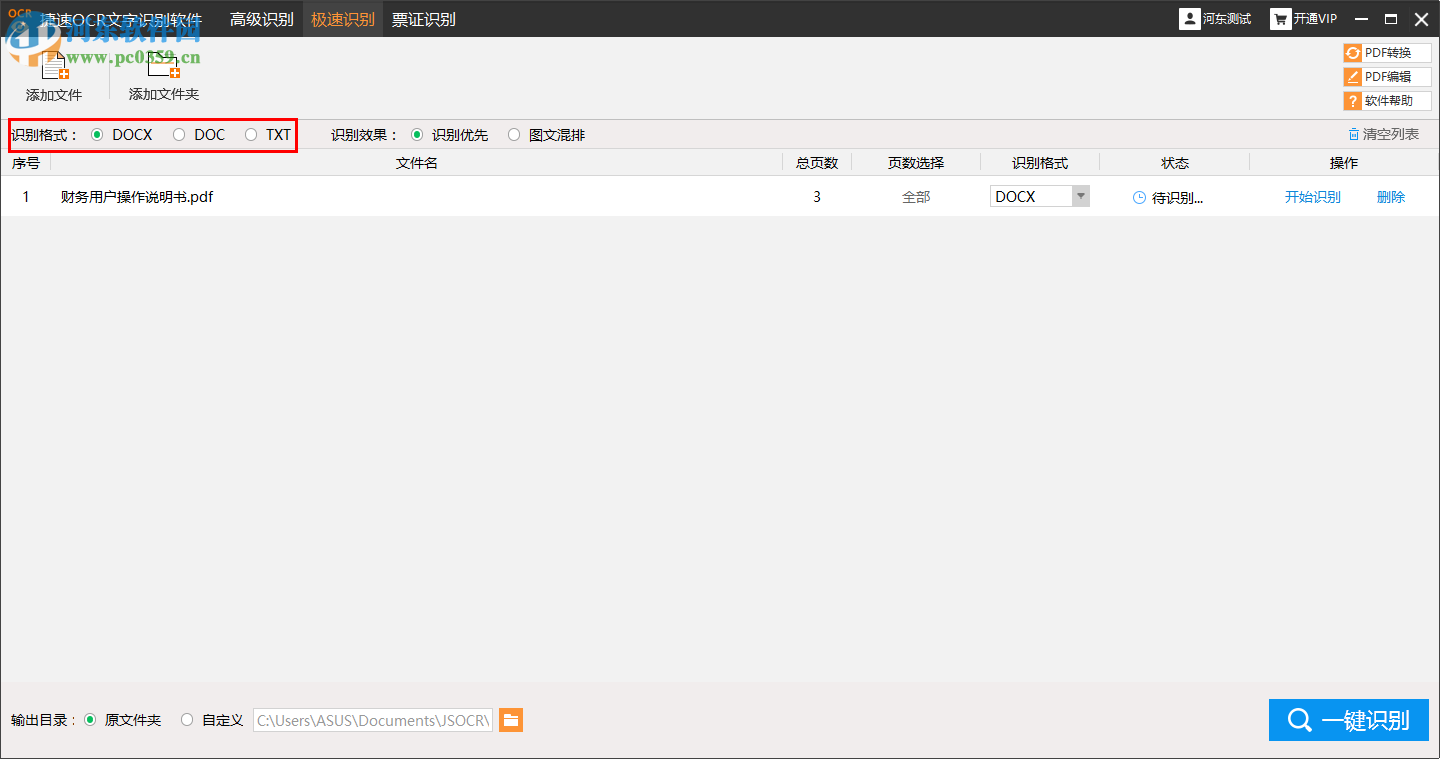
Task: Open 软件帮助 software help
Action: pos(1387,100)
